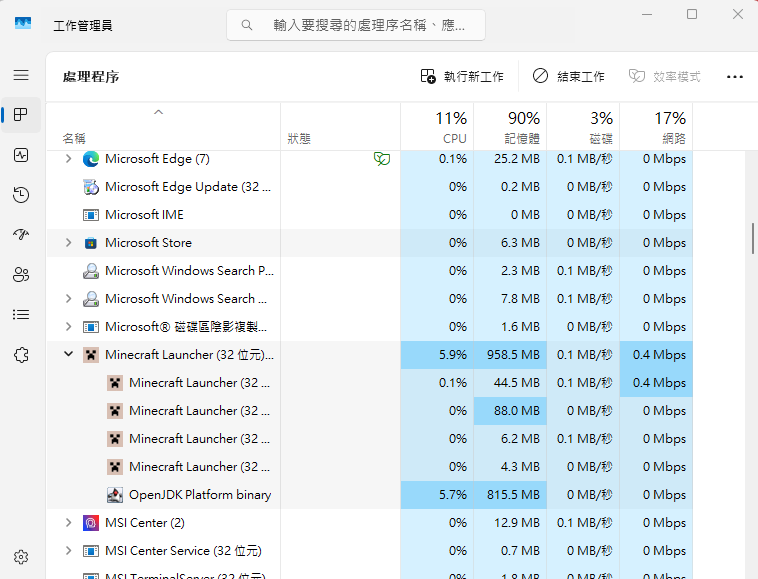Open the App history tab icon
Viewport: 758px width, 579px height.
(21, 195)
